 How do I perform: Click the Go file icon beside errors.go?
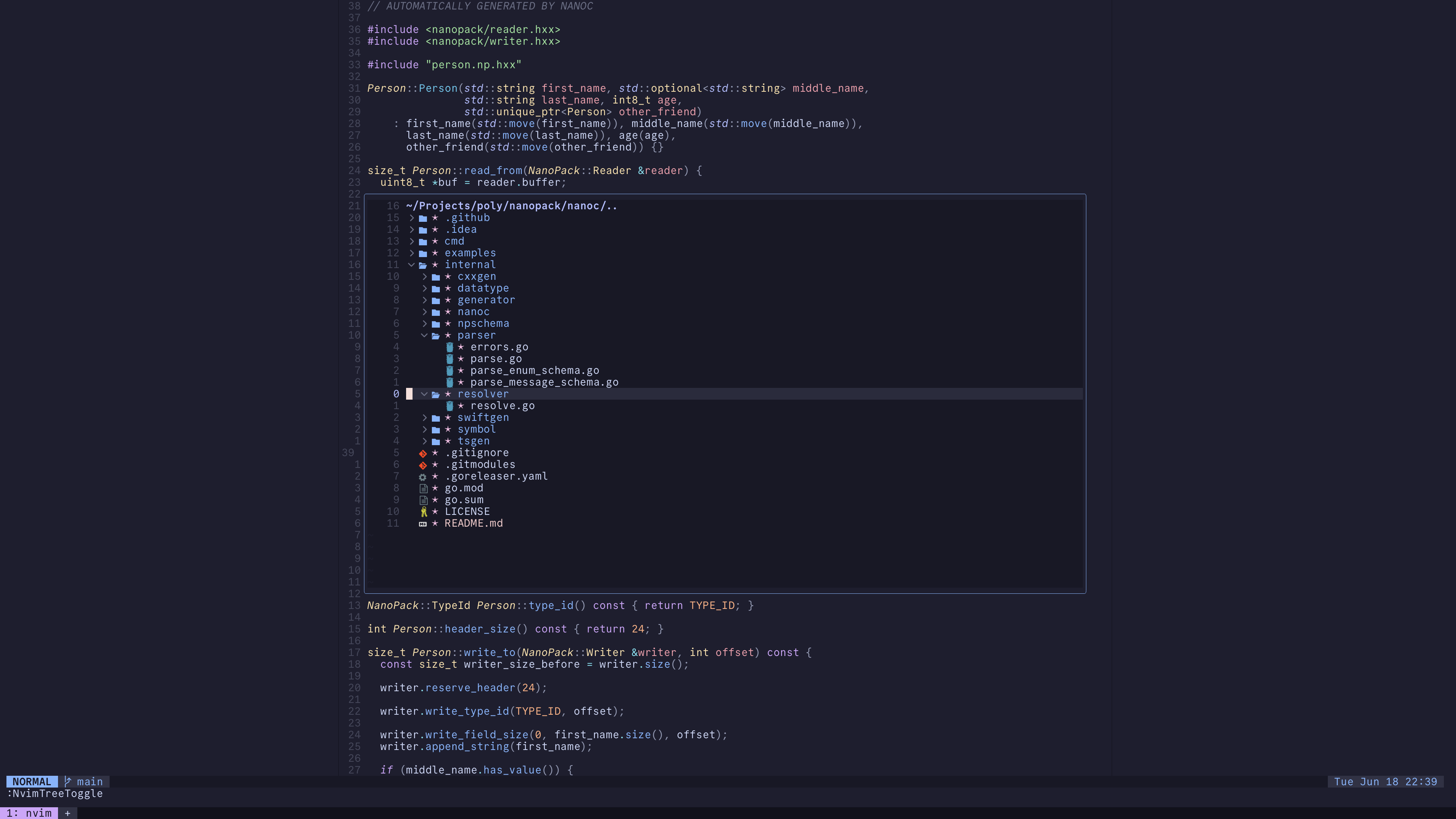449,347
